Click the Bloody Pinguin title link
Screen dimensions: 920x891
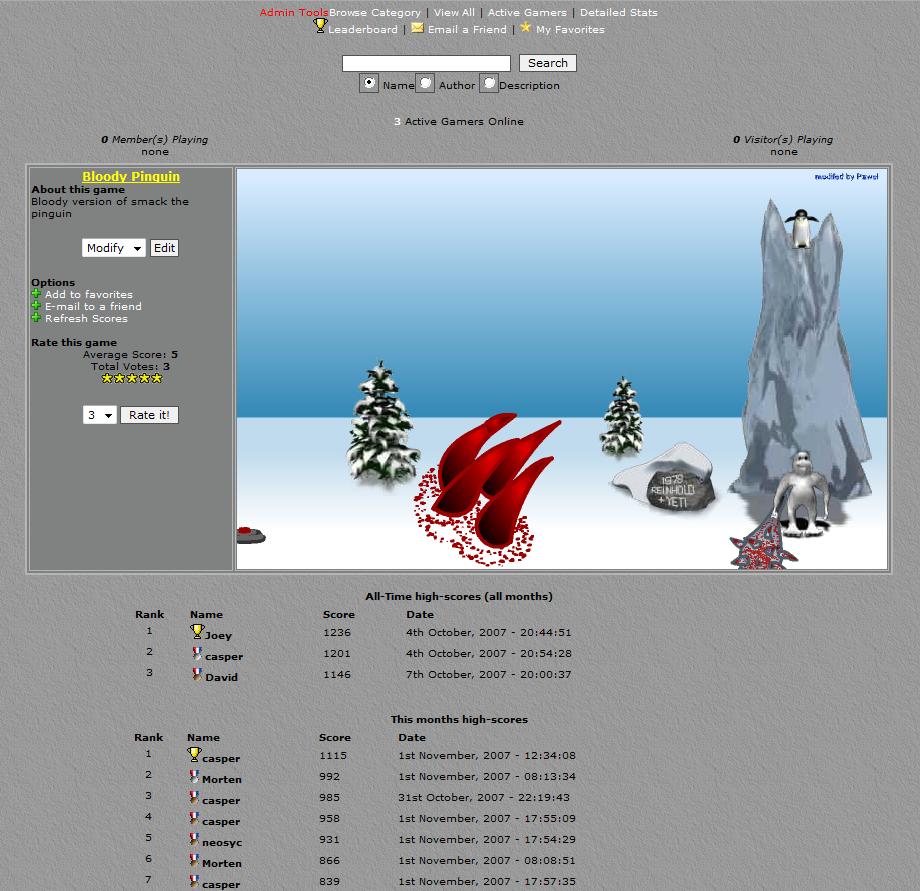pos(131,176)
